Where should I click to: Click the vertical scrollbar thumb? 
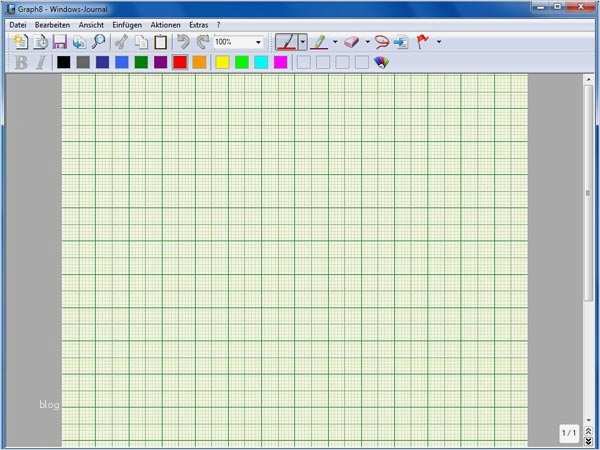coord(588,193)
